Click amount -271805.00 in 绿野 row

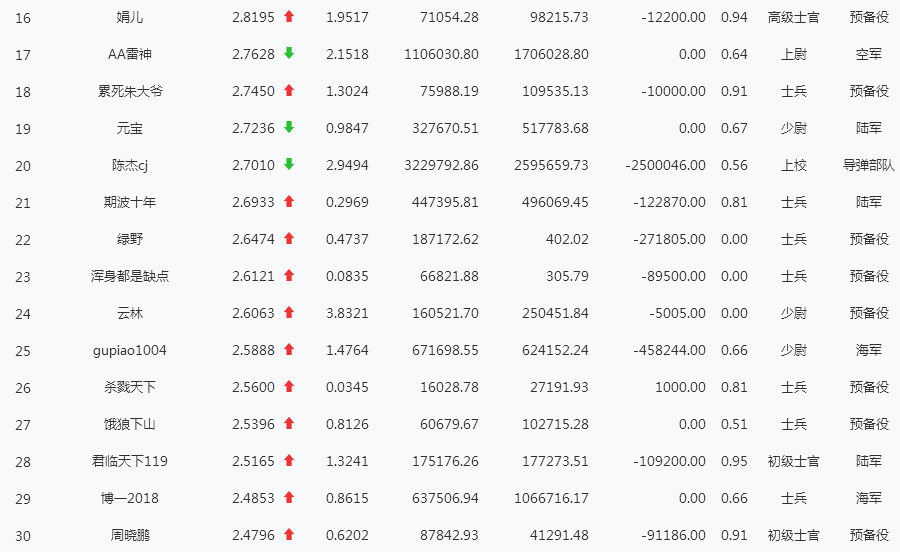pos(669,239)
